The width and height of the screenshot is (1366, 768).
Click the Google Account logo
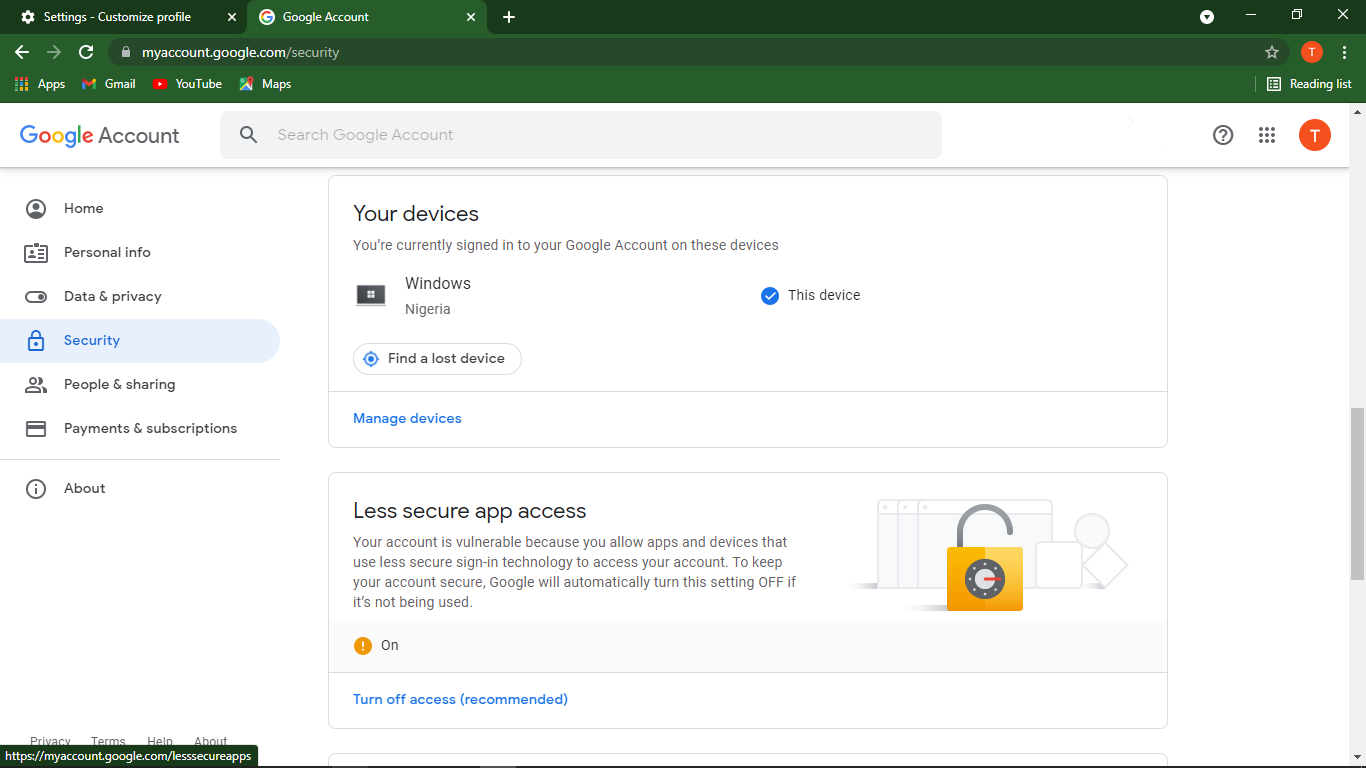point(100,136)
